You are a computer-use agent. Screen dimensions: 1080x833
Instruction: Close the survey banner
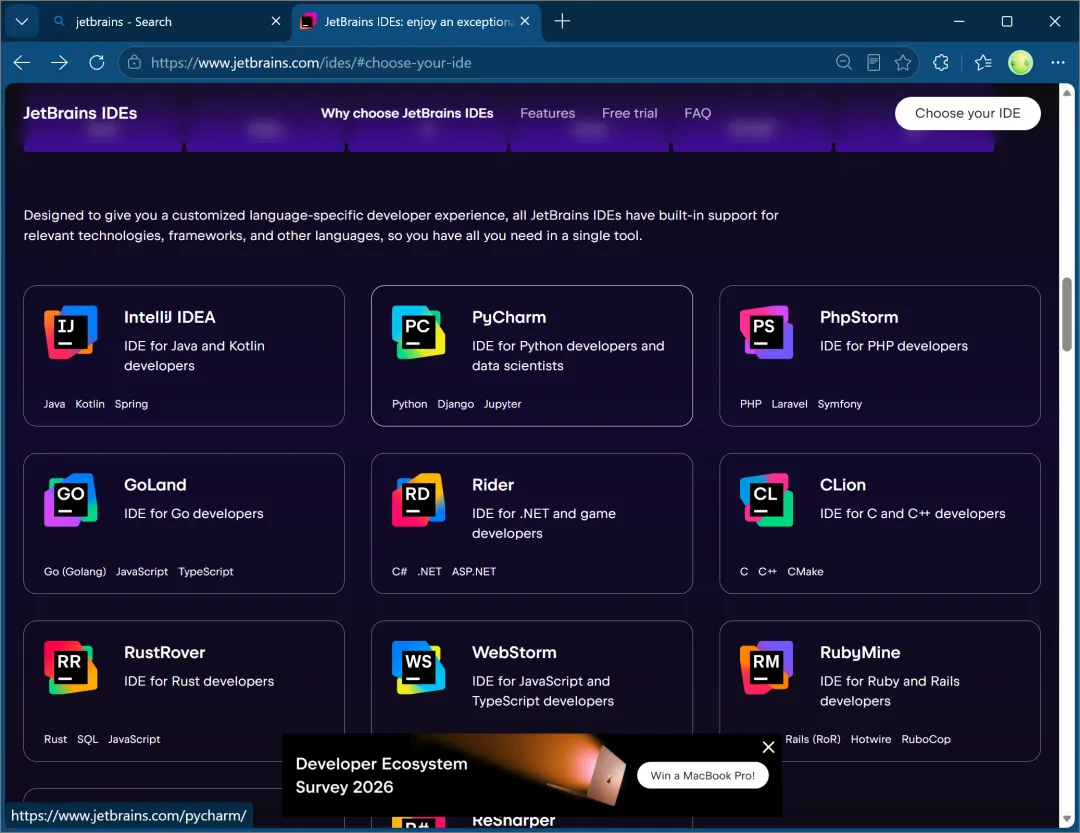769,747
